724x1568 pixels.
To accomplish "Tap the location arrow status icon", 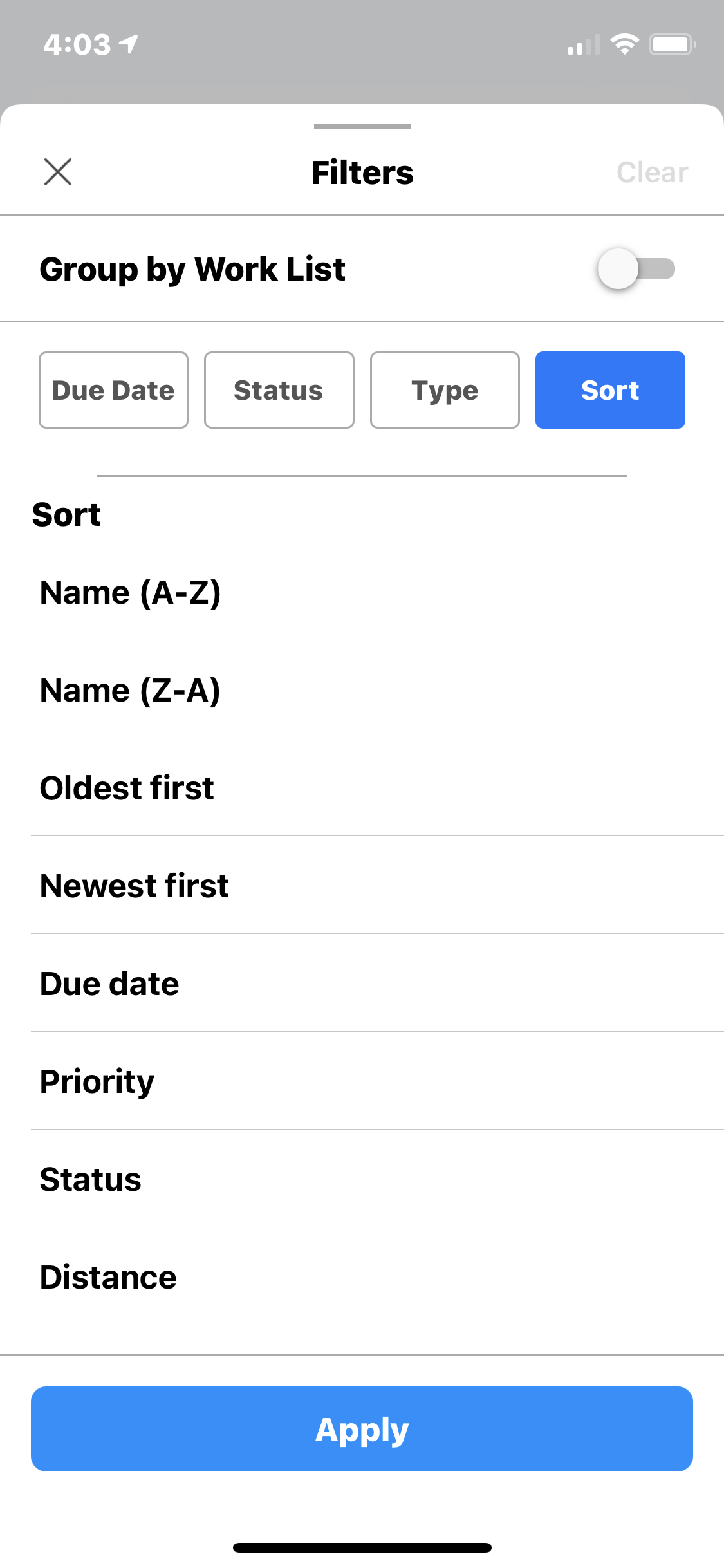I will point(129,44).
